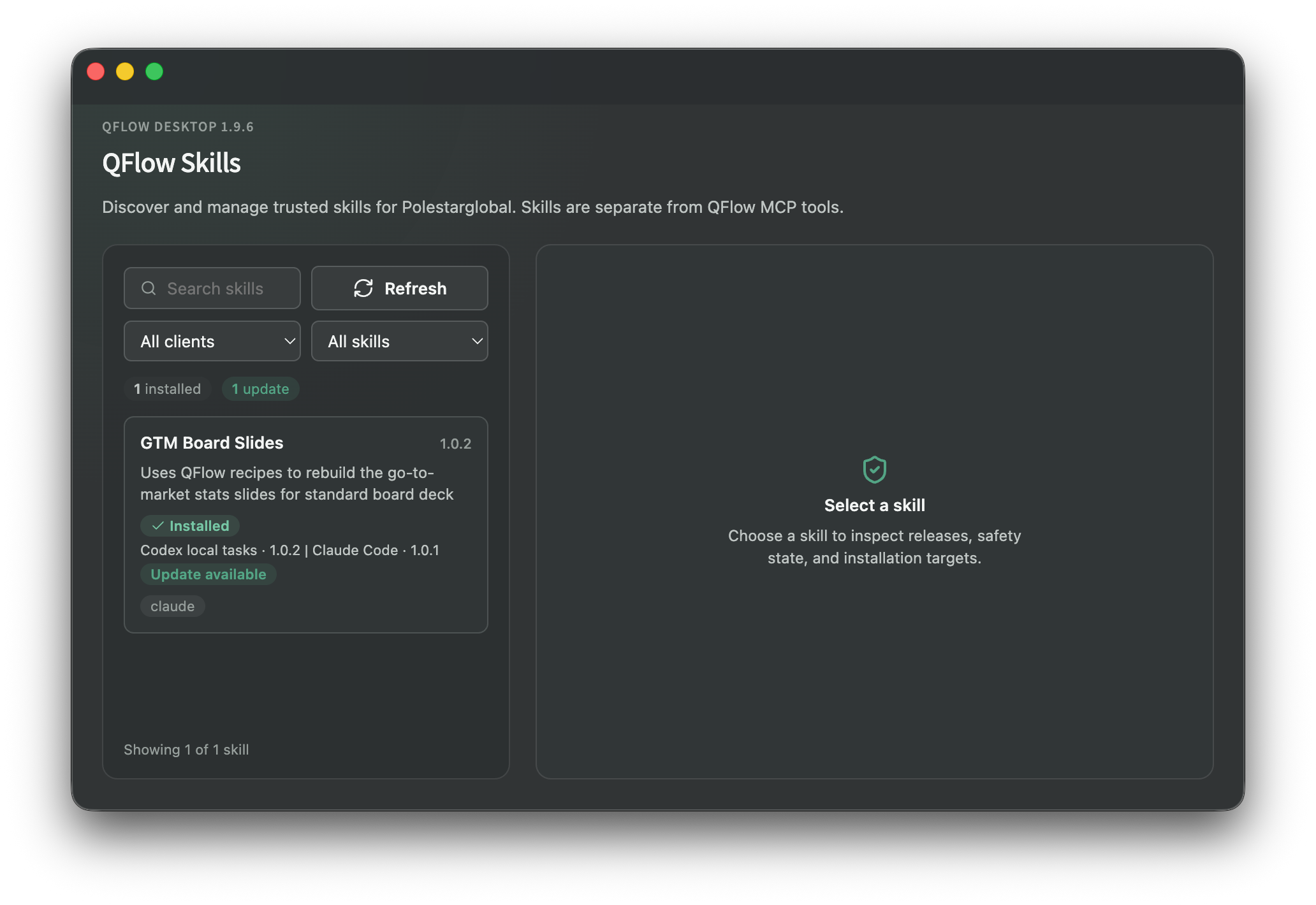Click the Select a skill heading
Image resolution: width=1316 pixels, height=905 pixels.
coord(875,505)
